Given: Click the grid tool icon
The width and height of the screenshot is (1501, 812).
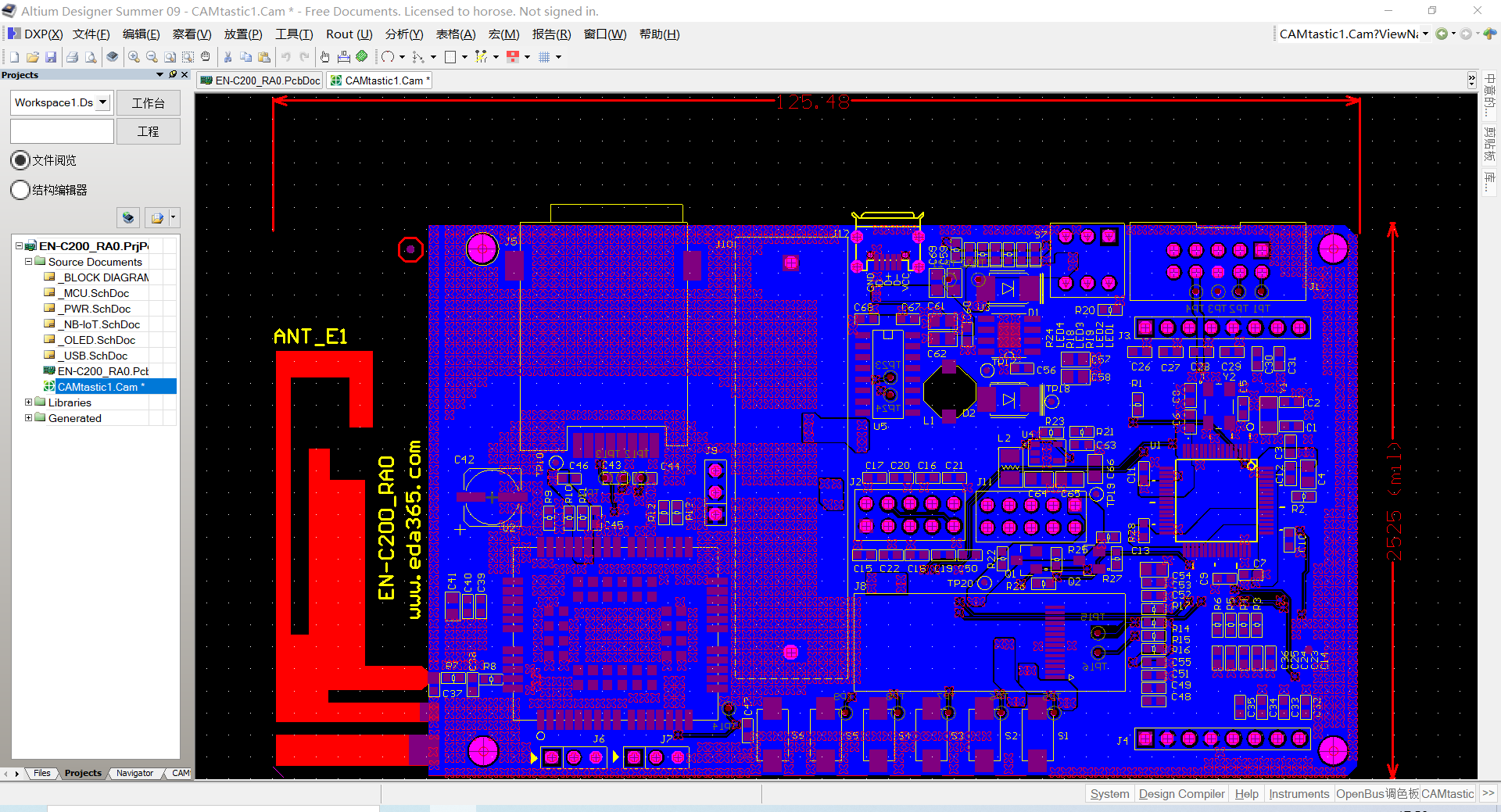Looking at the screenshot, I should pyautogui.click(x=544, y=57).
